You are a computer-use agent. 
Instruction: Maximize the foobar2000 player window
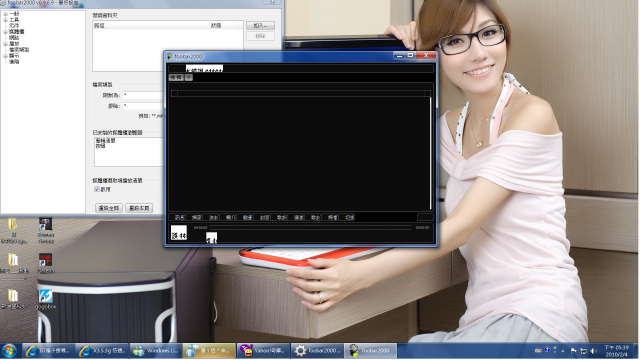411,56
